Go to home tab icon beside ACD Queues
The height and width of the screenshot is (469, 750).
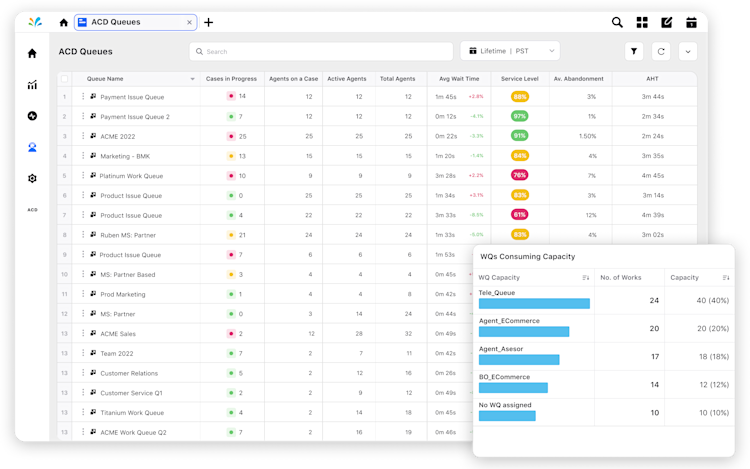(x=64, y=22)
